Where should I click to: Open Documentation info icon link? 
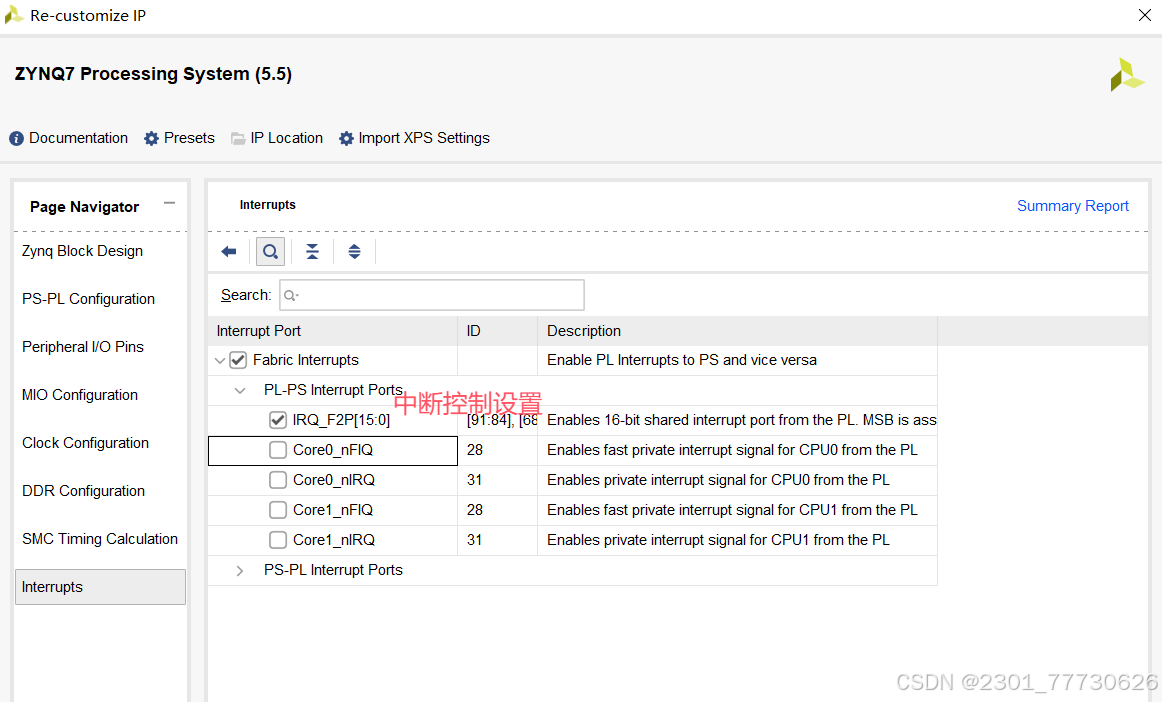16,139
